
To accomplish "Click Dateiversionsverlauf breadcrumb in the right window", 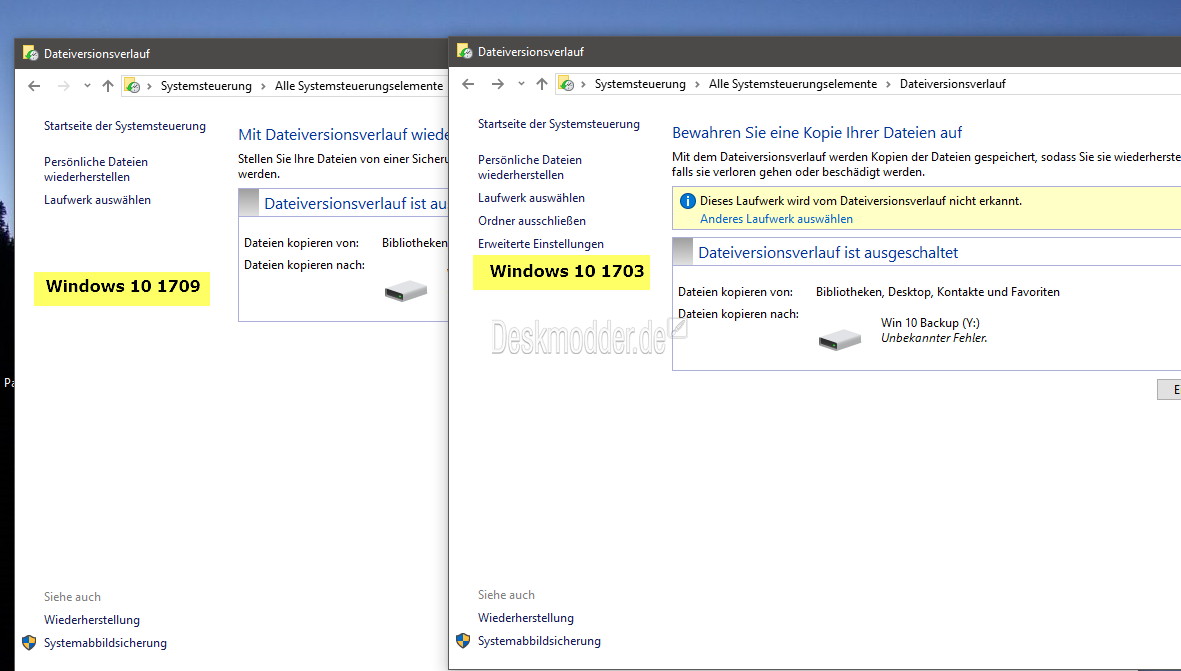I will tap(953, 84).
